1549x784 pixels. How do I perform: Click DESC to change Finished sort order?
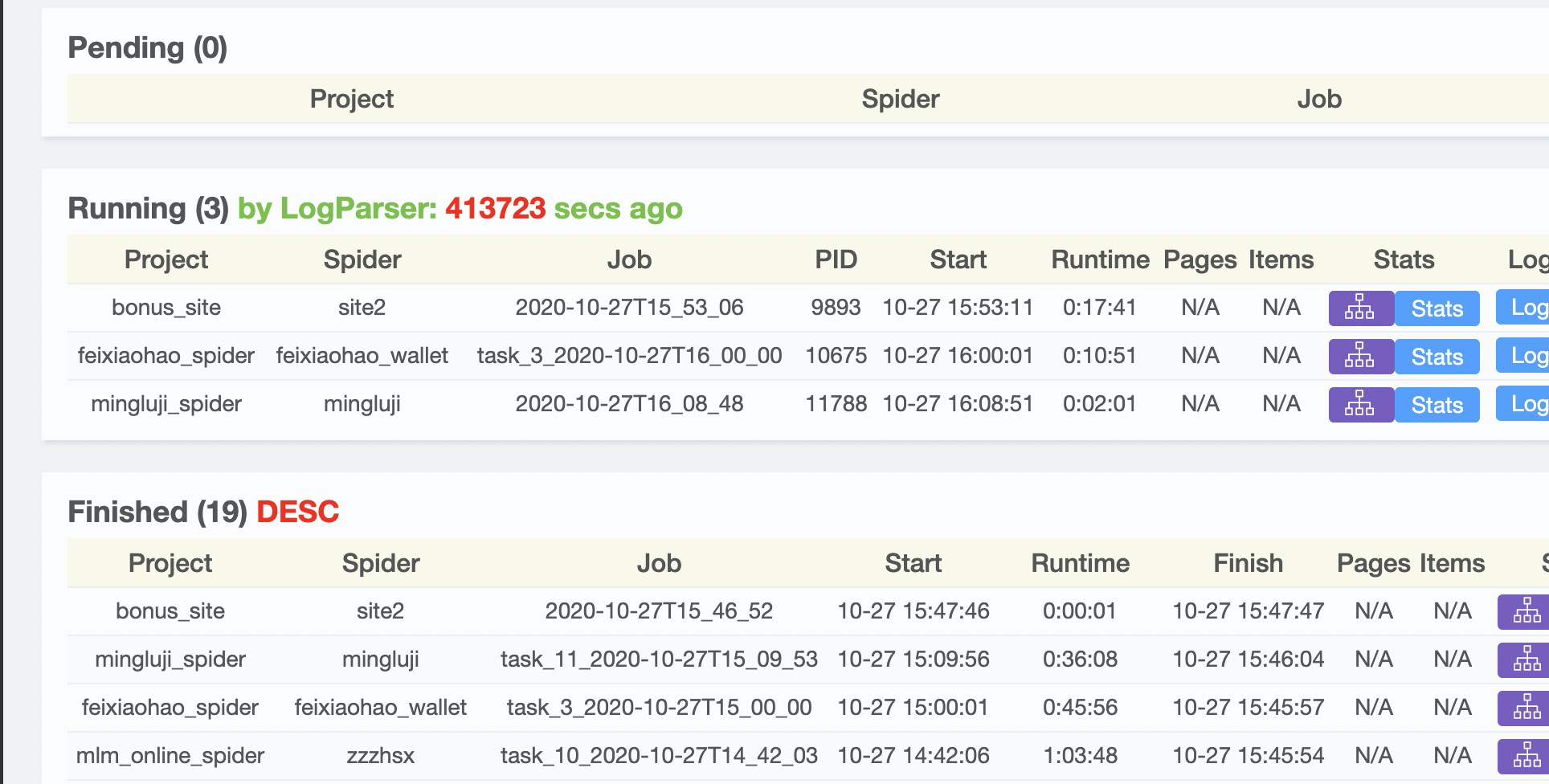point(297,512)
